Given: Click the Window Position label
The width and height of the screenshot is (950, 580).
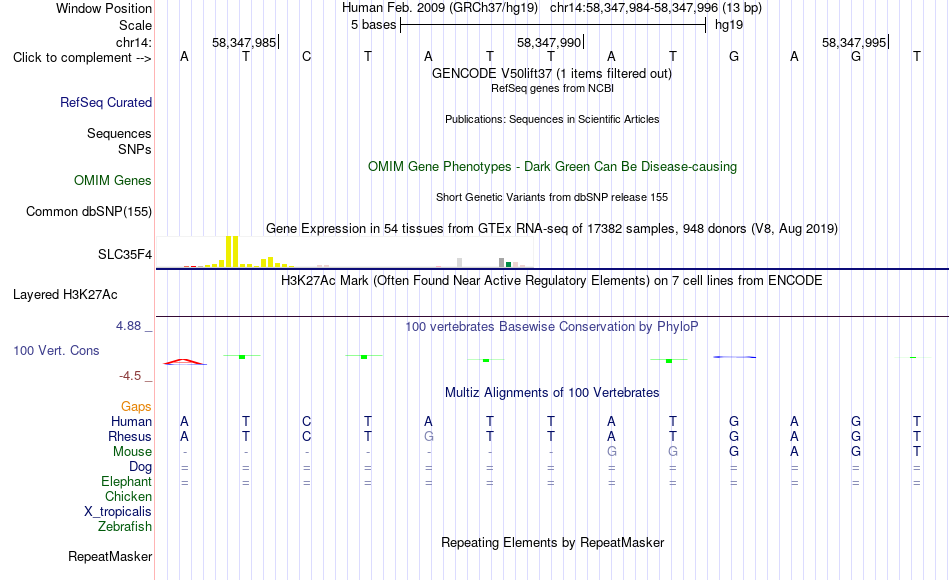Looking at the screenshot, I should [104, 8].
